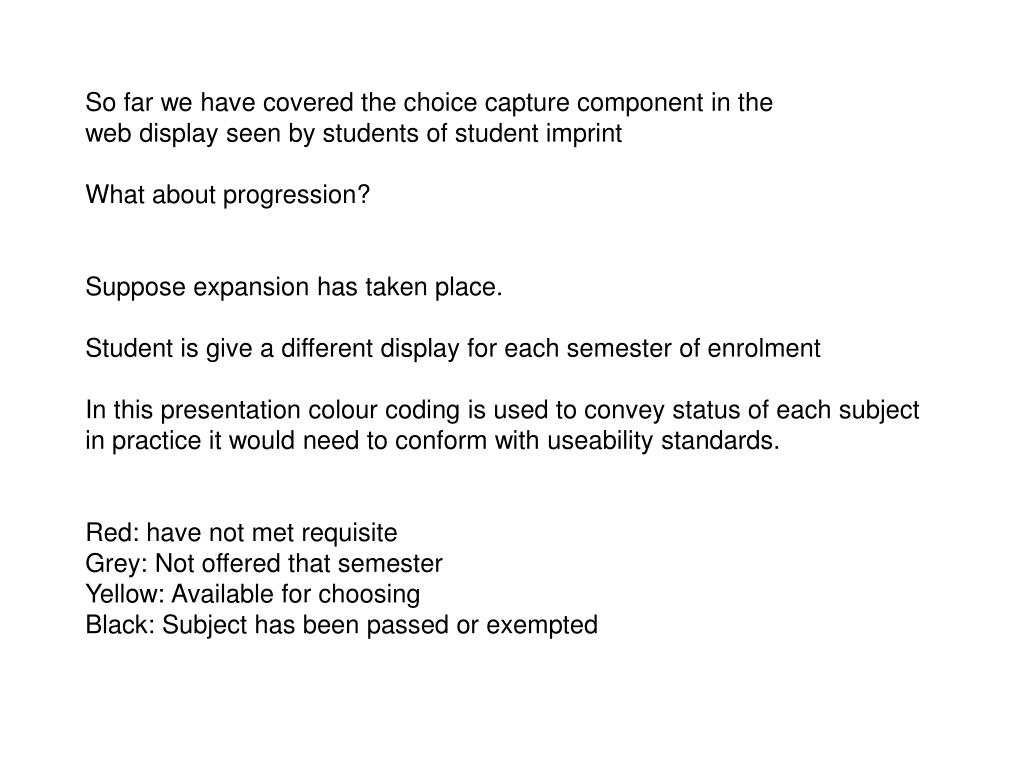The width and height of the screenshot is (1024, 768).
Task: Click the words 'useability standards.'
Action: coord(664,441)
